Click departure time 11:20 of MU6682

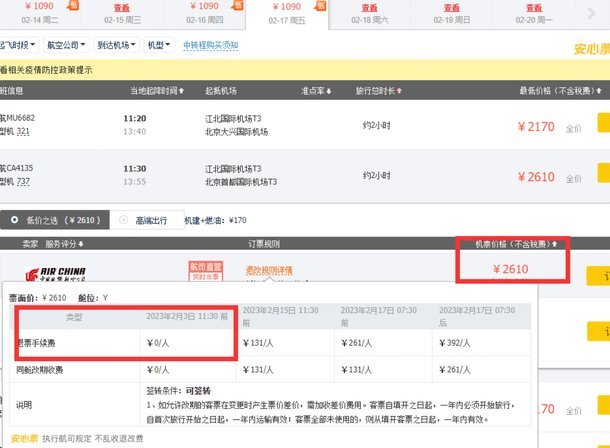pos(135,119)
